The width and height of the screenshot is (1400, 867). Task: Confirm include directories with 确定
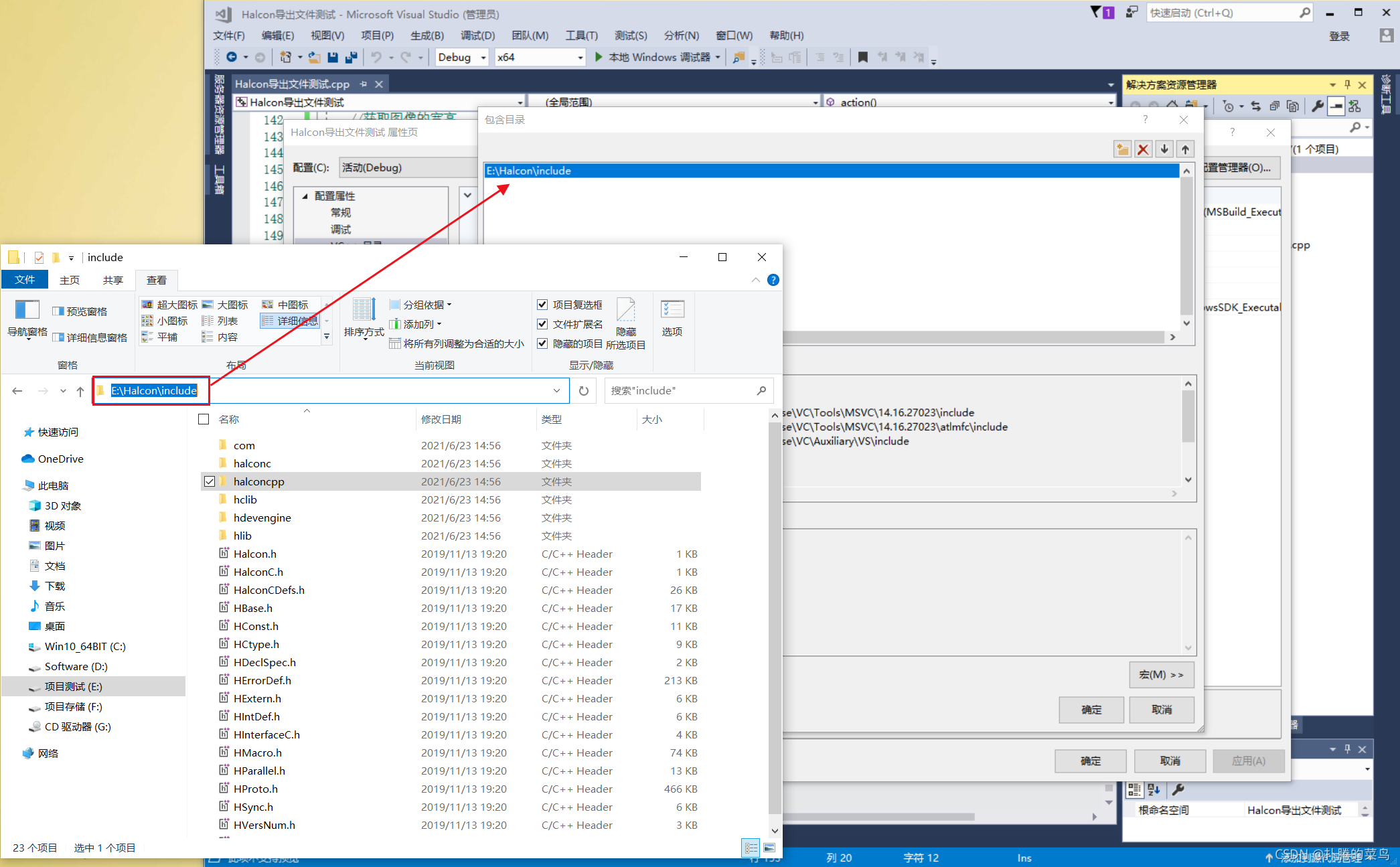(1091, 710)
